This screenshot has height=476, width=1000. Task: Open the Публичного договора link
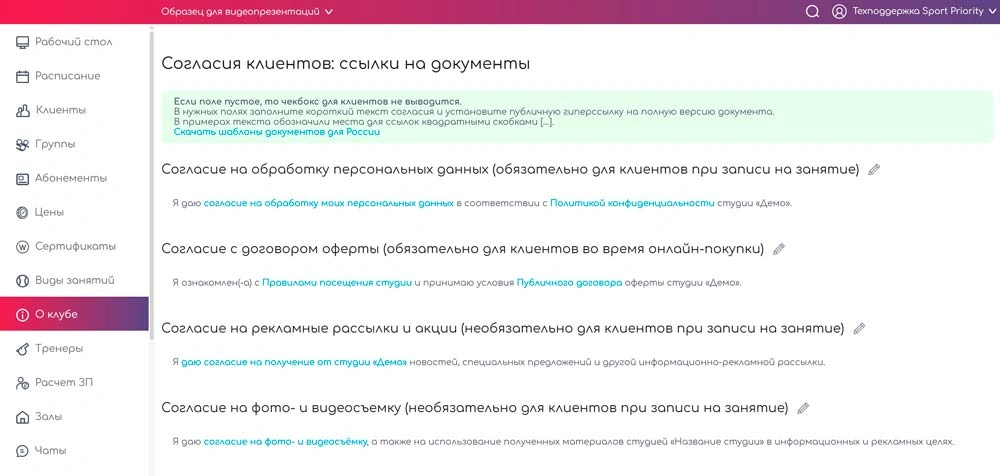pos(569,283)
